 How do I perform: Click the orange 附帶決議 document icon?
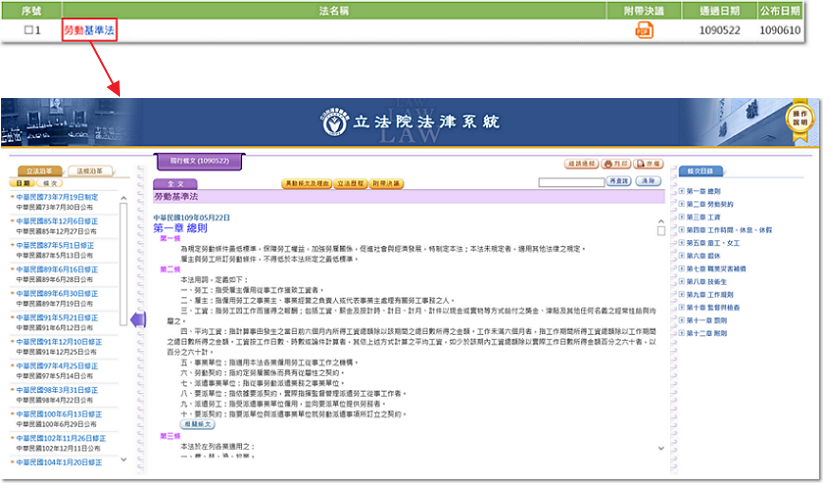643,31
